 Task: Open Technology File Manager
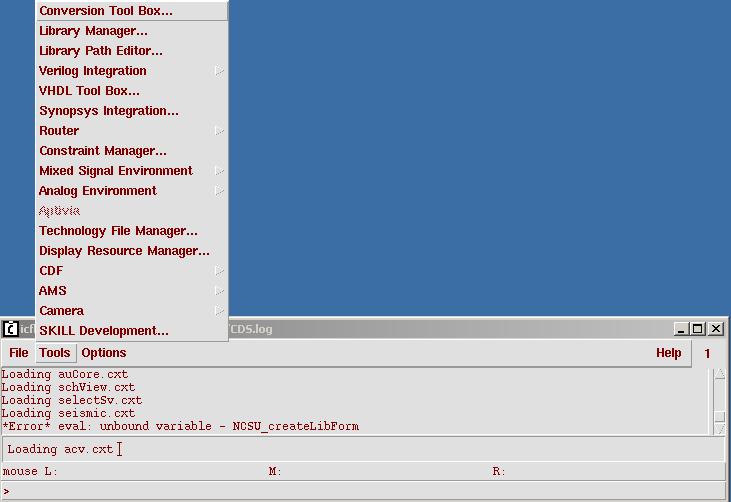118,231
